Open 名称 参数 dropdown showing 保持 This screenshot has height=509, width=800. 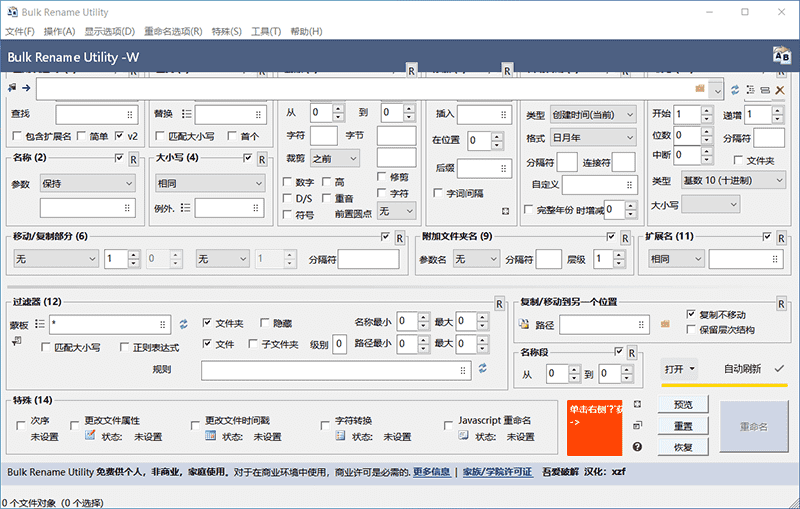tap(88, 184)
